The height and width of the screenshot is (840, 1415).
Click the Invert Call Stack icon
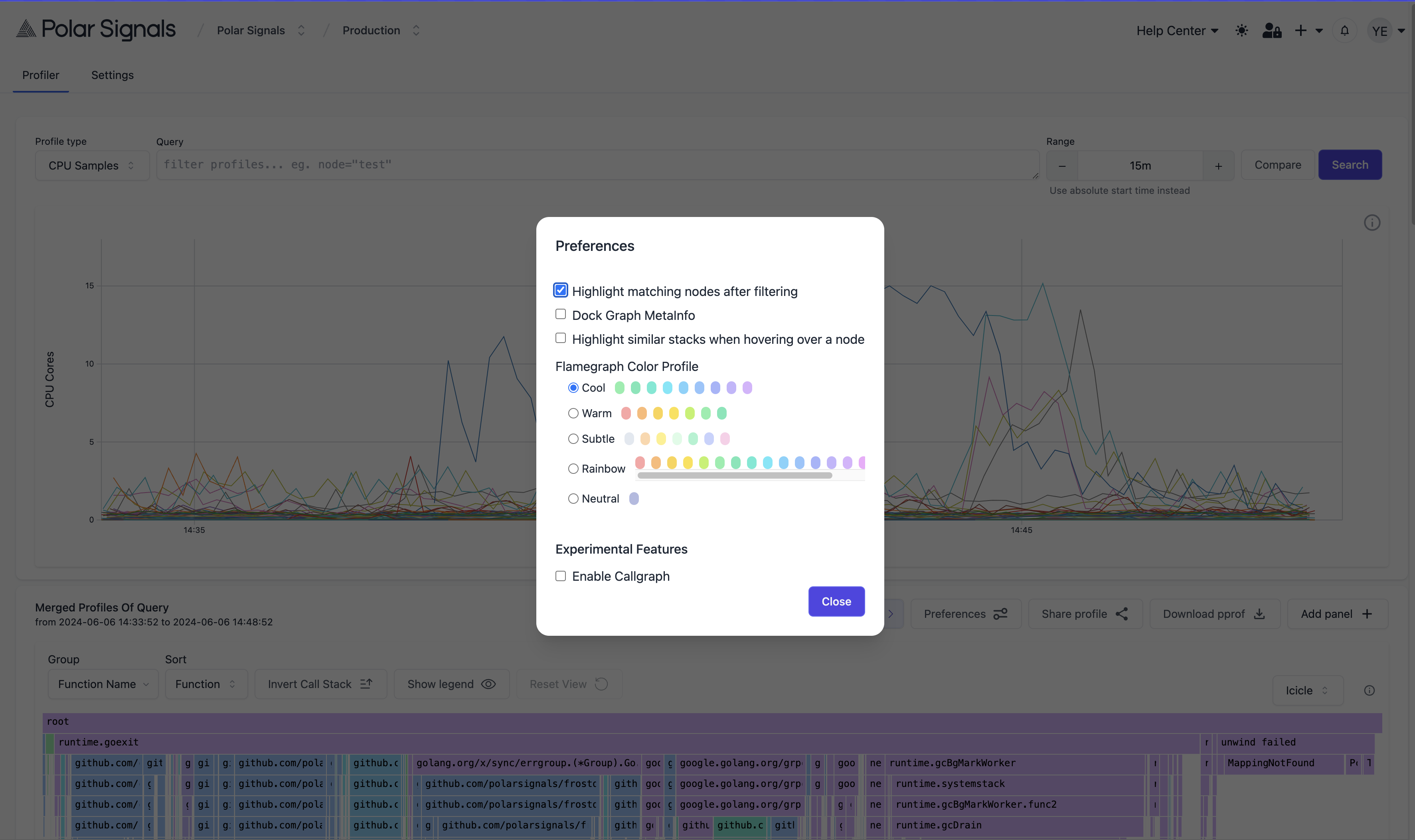366,684
